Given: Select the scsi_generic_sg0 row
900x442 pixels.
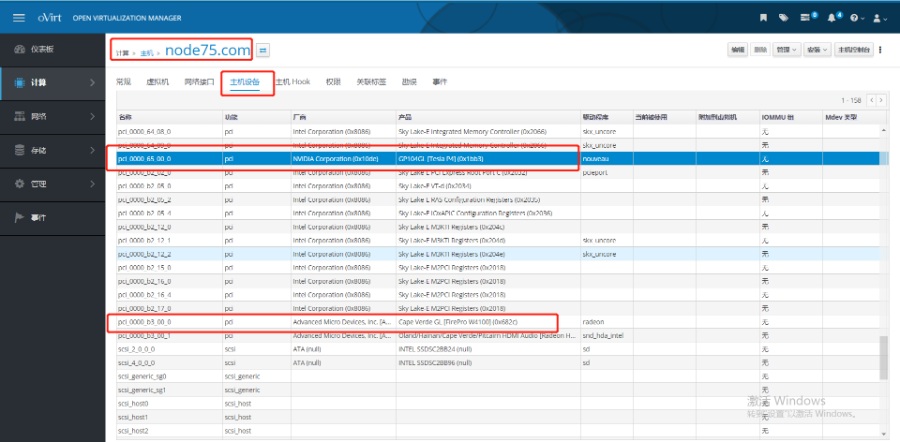Looking at the screenshot, I should click(x=497, y=376).
